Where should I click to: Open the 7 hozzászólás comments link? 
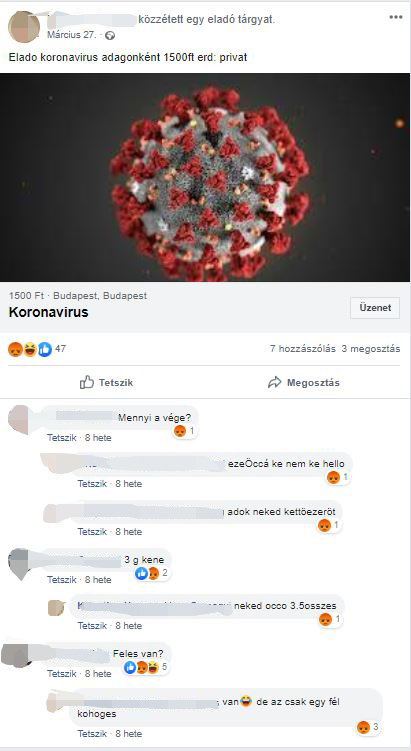pos(303,349)
